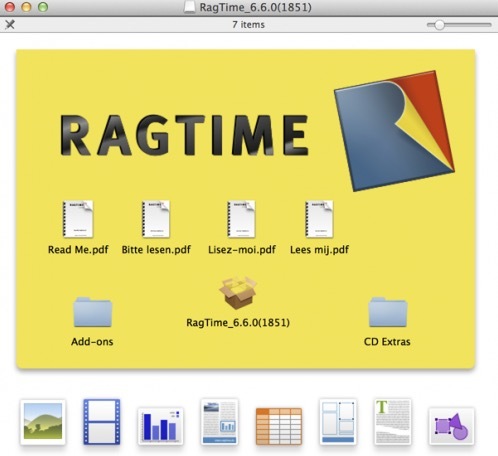This screenshot has height=456, width=498.
Task: Click the blue filmstrip movie icon
Action: pyautogui.click(x=102, y=422)
